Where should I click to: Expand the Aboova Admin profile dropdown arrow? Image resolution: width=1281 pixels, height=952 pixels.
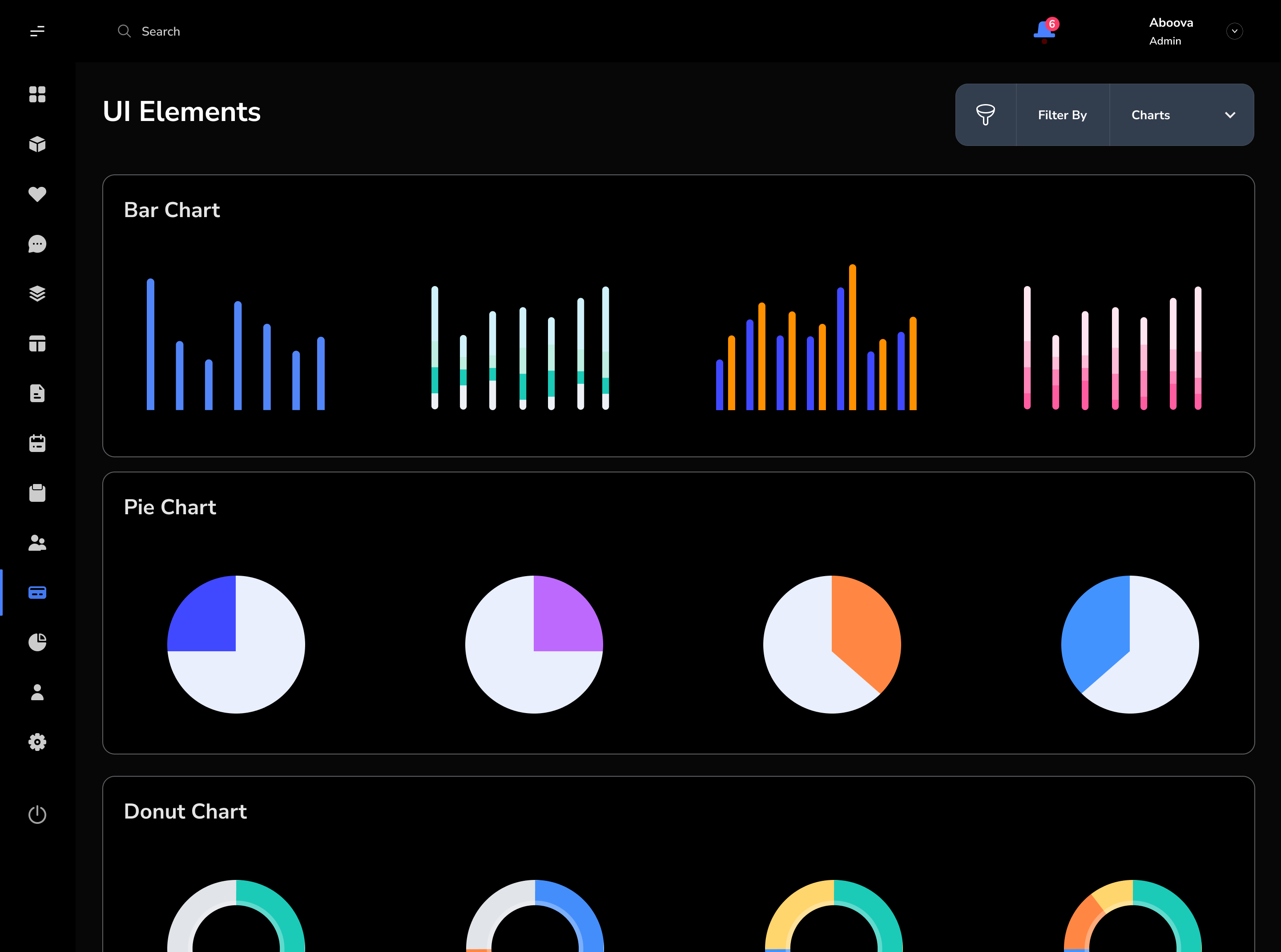[x=1234, y=31]
